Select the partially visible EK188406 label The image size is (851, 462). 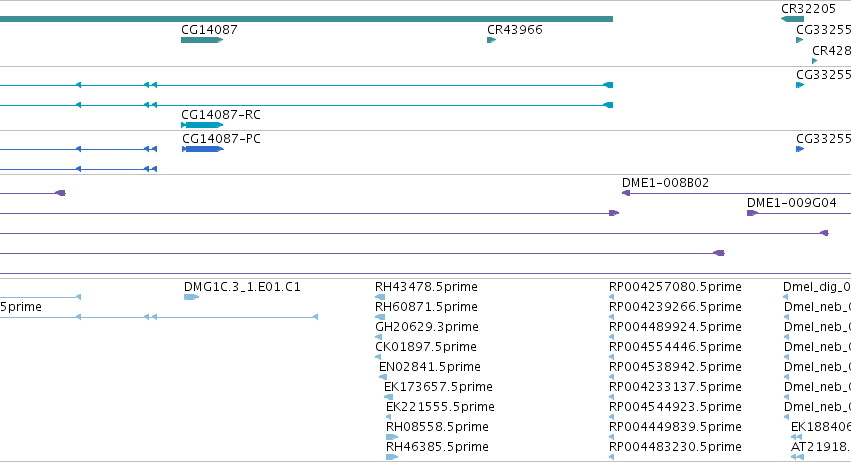(821, 427)
